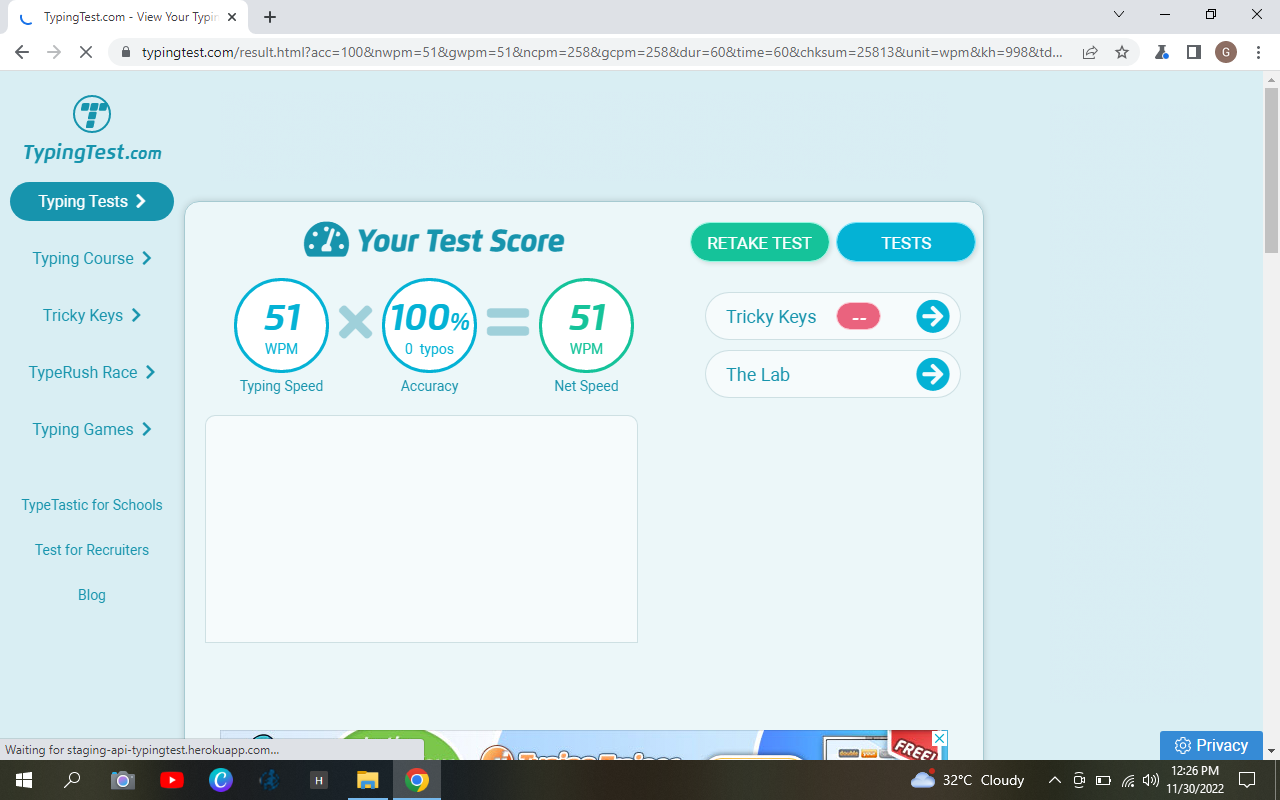Click the "Net Speed" label
The width and height of the screenshot is (1280, 800).
586,386
